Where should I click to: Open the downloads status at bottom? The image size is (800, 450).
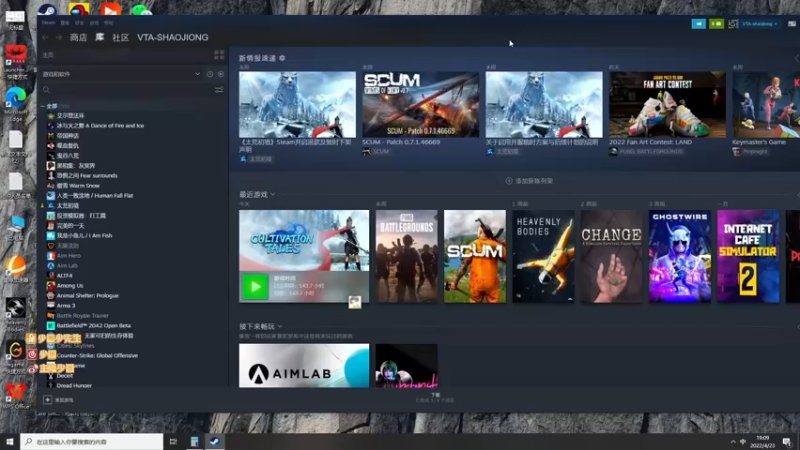point(435,397)
